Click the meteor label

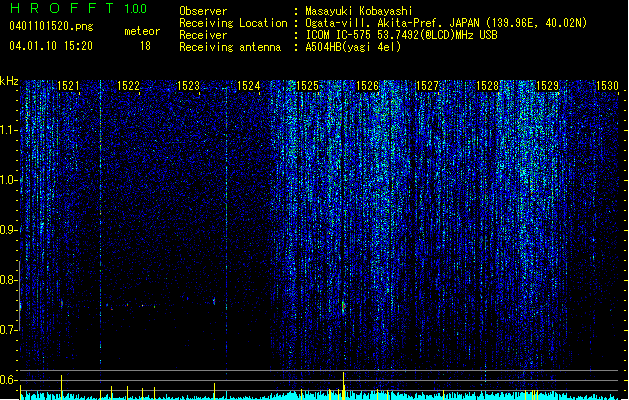(142, 31)
